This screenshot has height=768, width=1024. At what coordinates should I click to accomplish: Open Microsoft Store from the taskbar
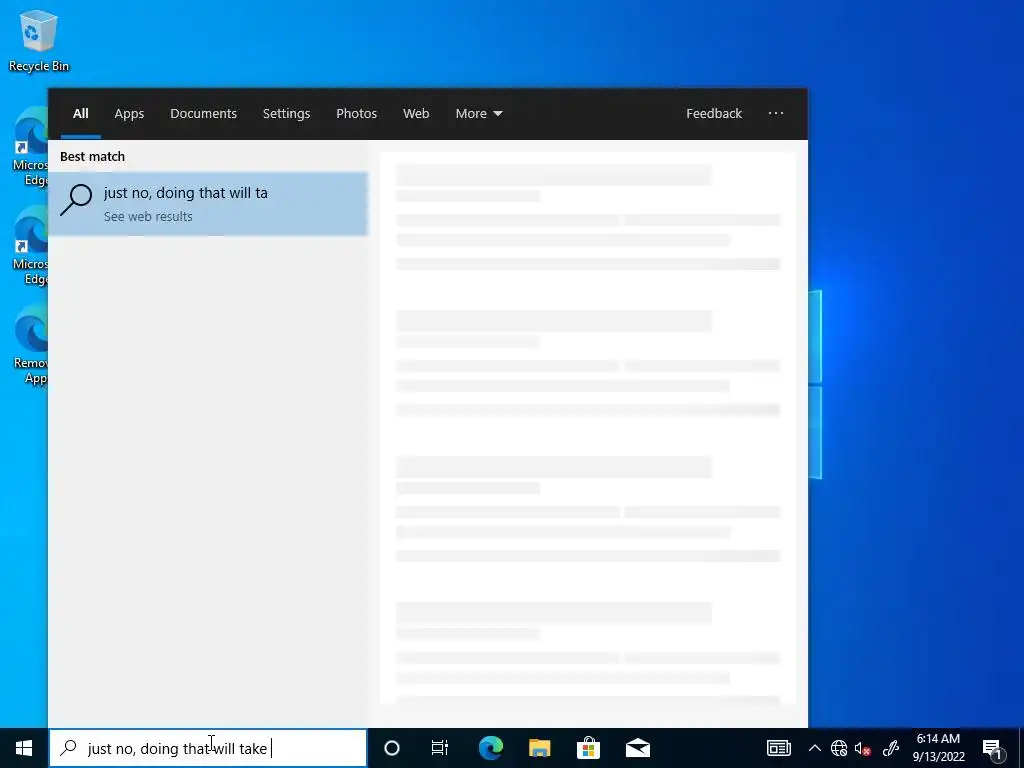click(x=588, y=748)
